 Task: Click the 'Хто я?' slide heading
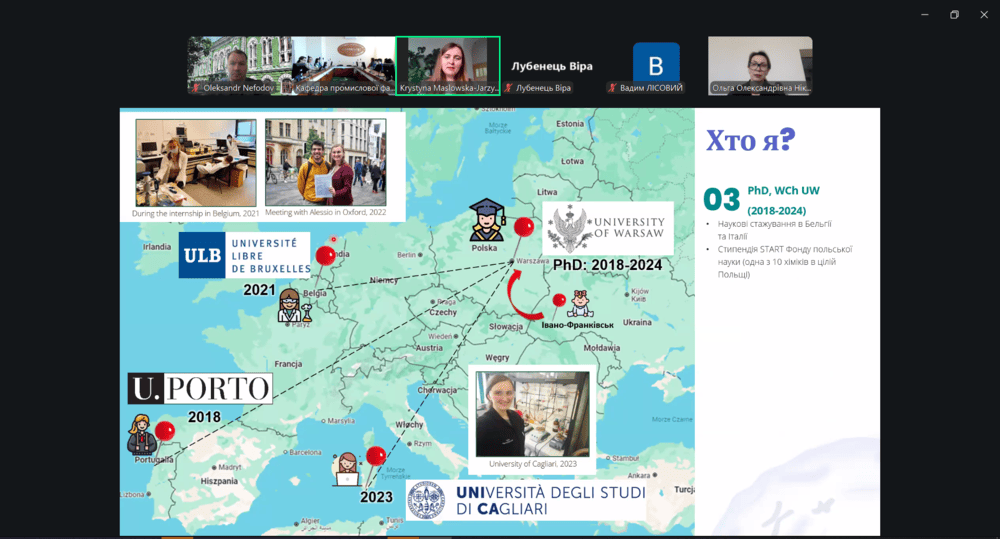click(751, 140)
